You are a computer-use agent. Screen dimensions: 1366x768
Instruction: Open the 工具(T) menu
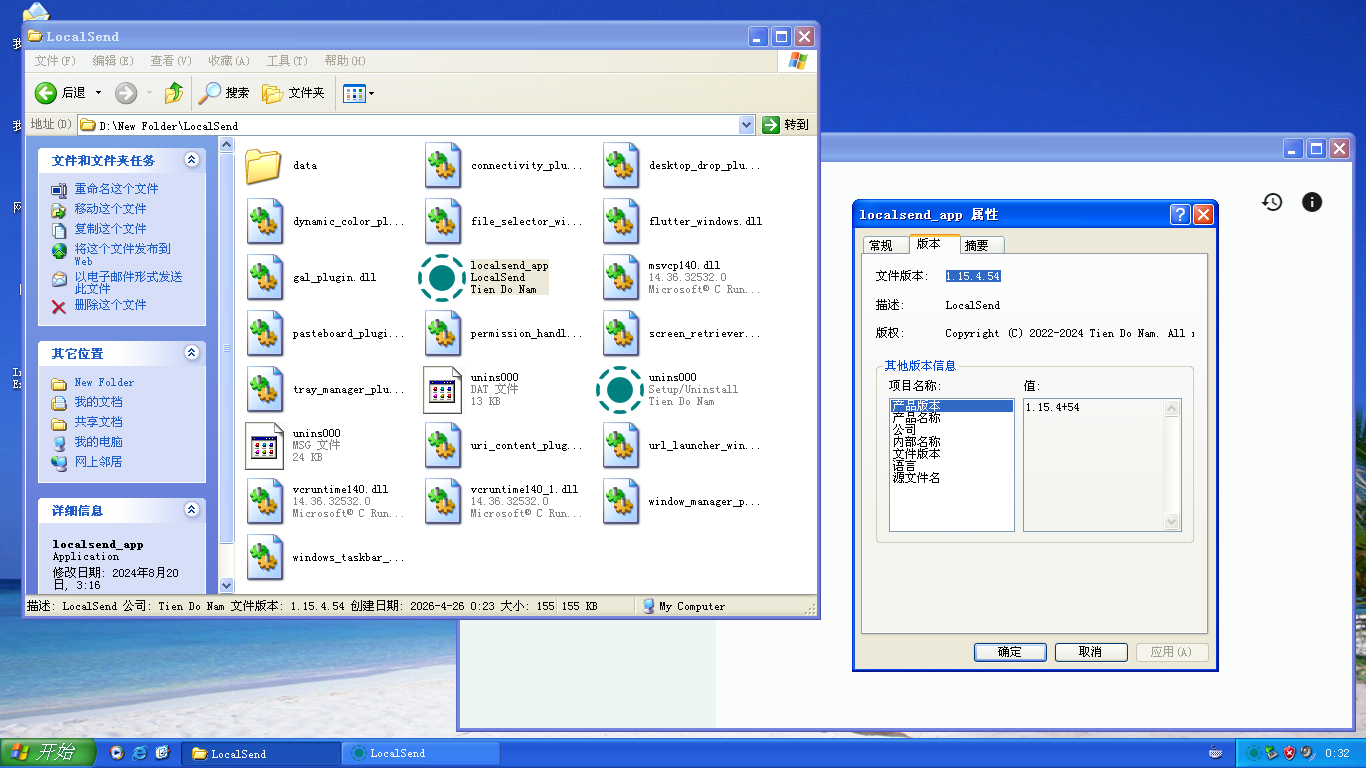286,61
